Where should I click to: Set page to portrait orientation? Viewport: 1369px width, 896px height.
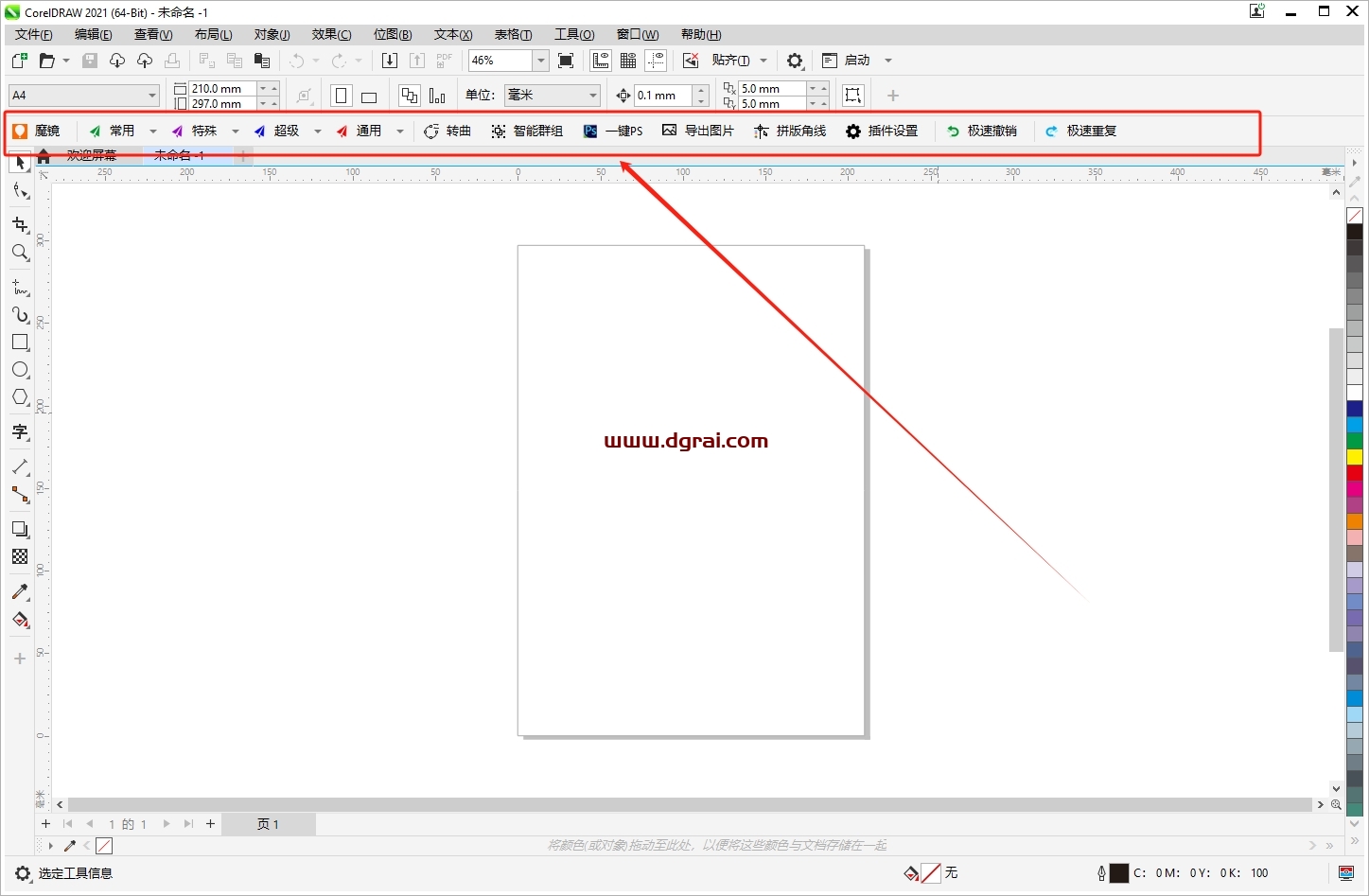tap(342, 96)
